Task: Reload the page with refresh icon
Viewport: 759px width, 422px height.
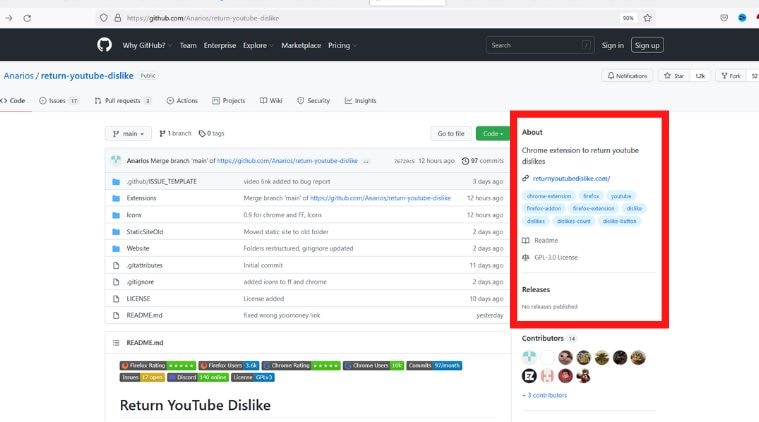Action: point(27,18)
